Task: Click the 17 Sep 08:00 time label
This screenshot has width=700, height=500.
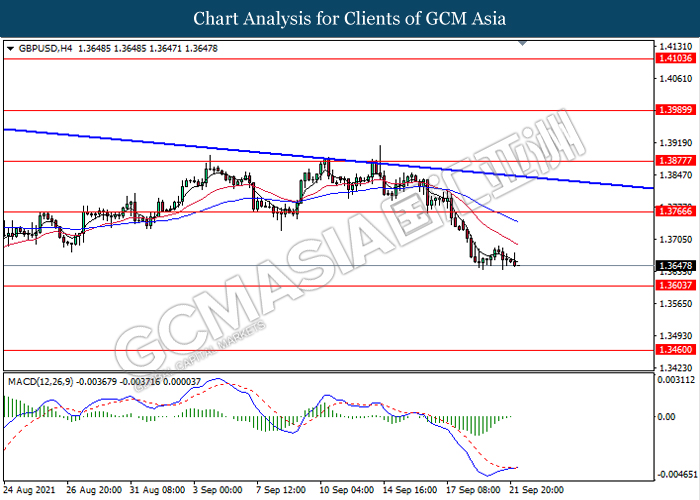Action: (473, 490)
